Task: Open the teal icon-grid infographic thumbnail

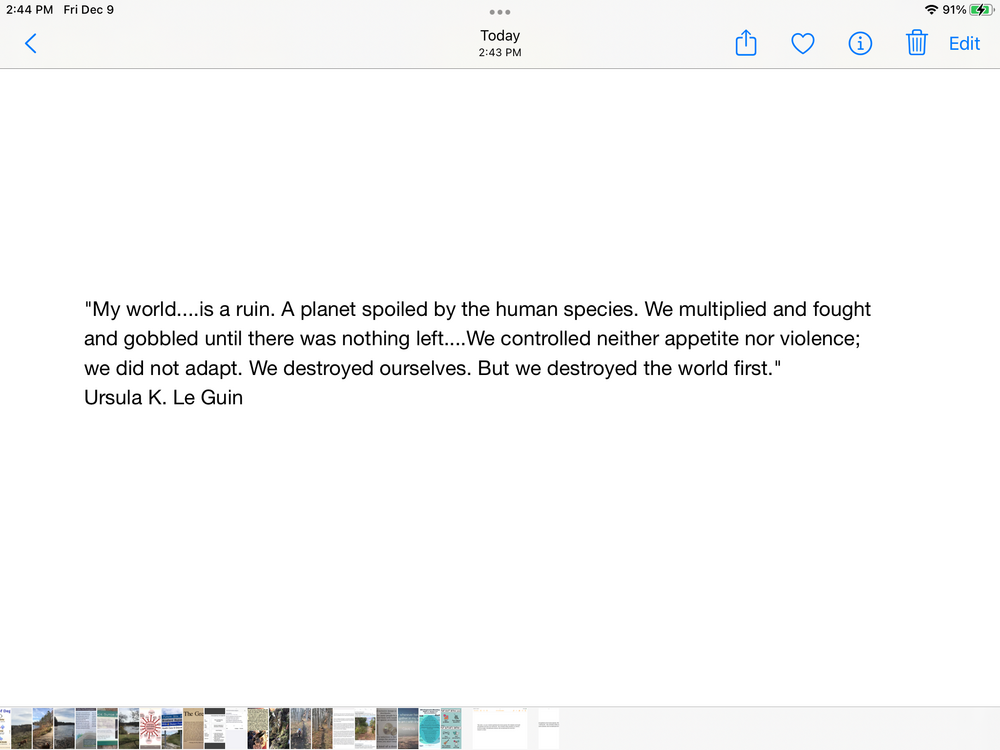Action: (x=451, y=728)
